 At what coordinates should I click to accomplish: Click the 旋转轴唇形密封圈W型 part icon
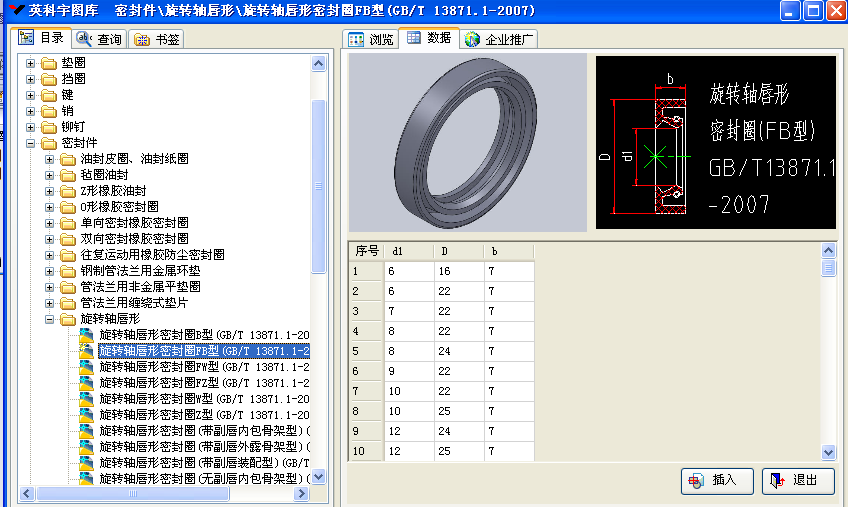tap(87, 399)
